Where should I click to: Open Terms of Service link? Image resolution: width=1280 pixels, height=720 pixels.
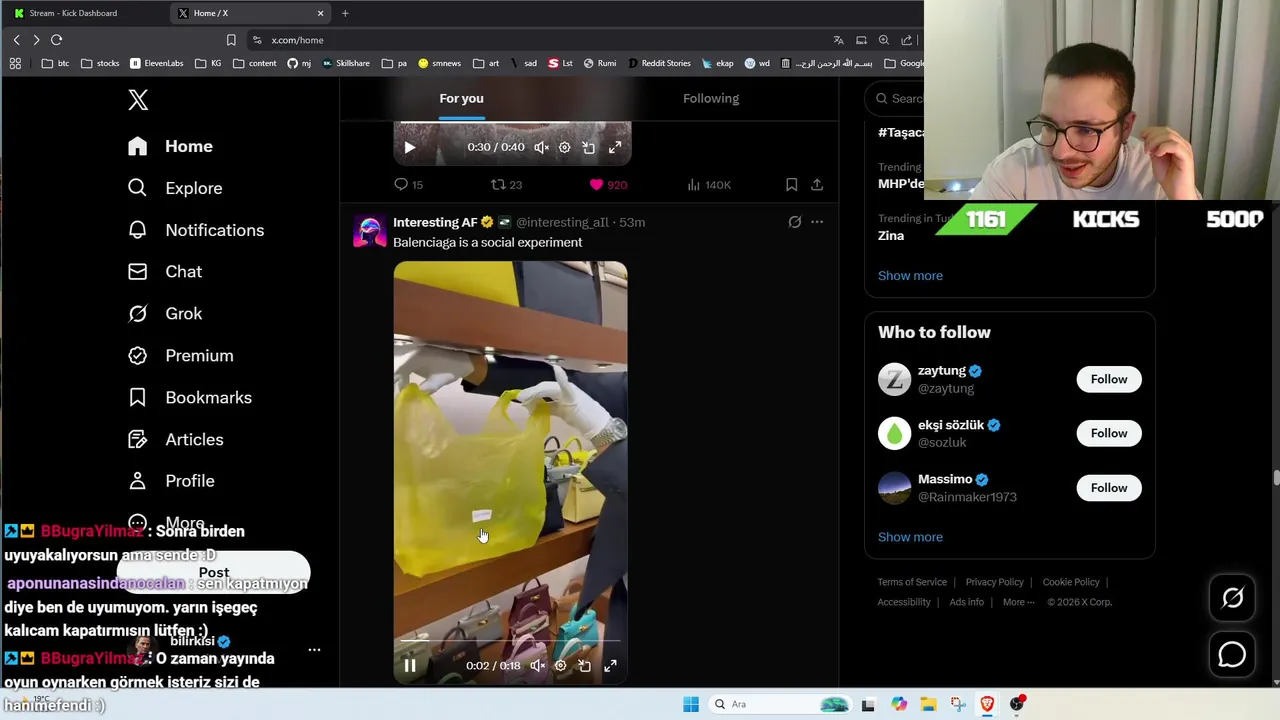pos(912,582)
